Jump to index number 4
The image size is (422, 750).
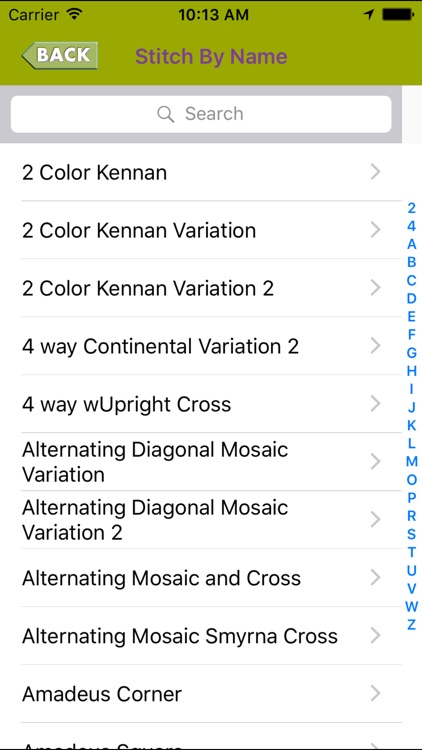(411, 226)
